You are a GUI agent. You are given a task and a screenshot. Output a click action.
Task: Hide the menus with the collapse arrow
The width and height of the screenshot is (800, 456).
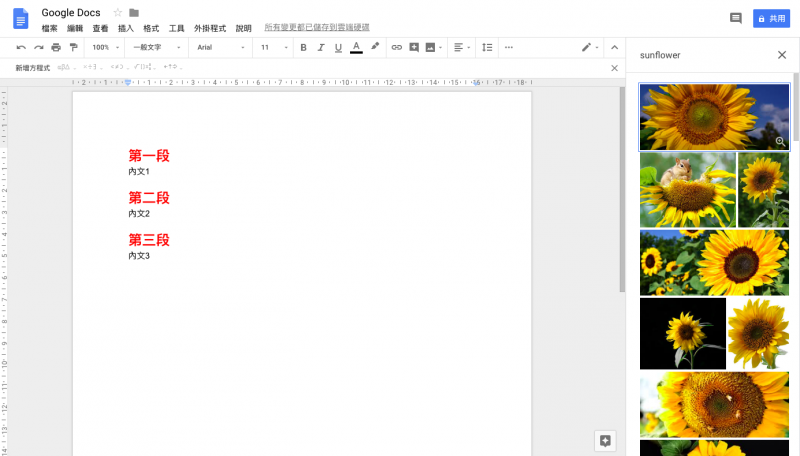point(614,47)
